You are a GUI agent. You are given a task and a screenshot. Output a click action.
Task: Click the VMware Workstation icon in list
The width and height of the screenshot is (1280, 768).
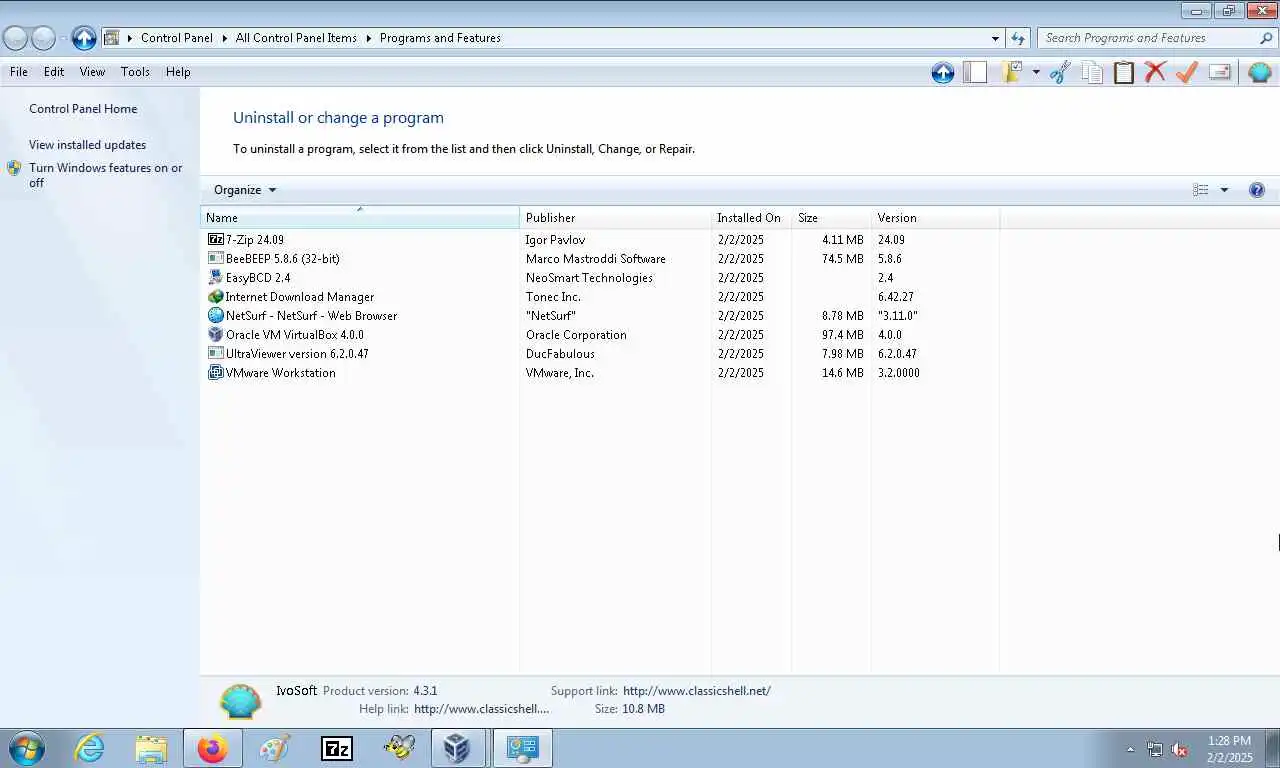[x=215, y=372]
